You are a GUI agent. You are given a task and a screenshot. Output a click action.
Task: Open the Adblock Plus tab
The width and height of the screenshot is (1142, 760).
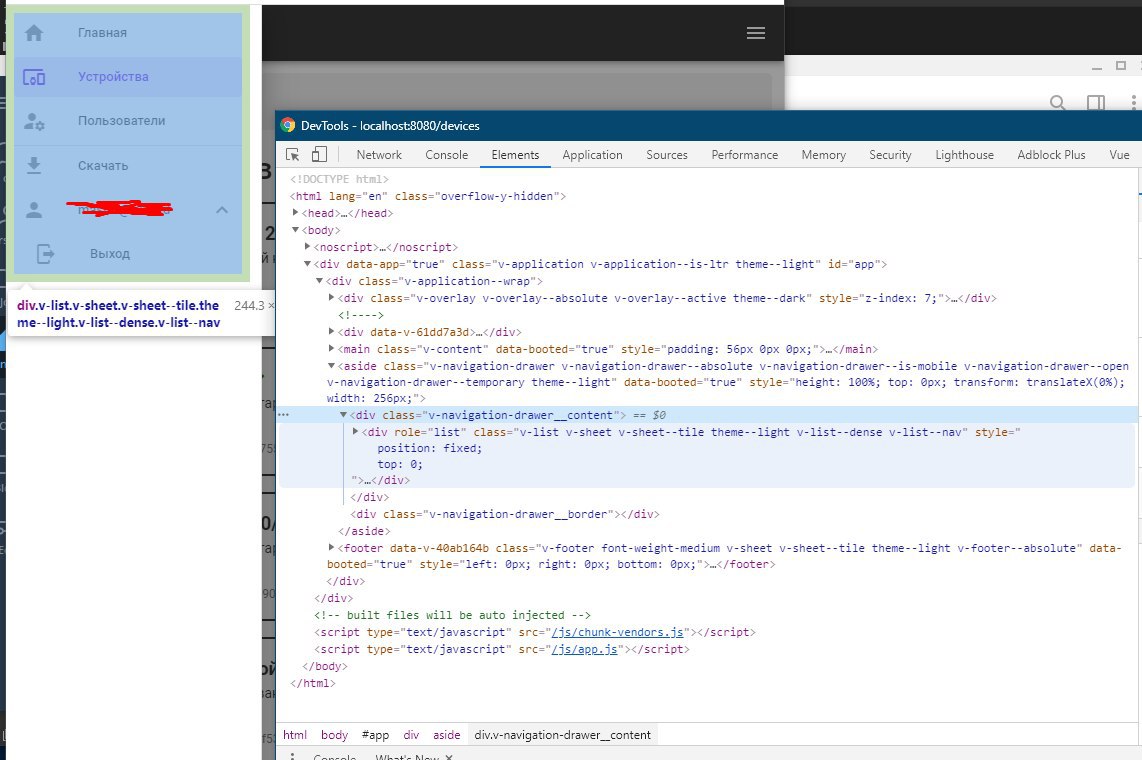[x=1051, y=155]
